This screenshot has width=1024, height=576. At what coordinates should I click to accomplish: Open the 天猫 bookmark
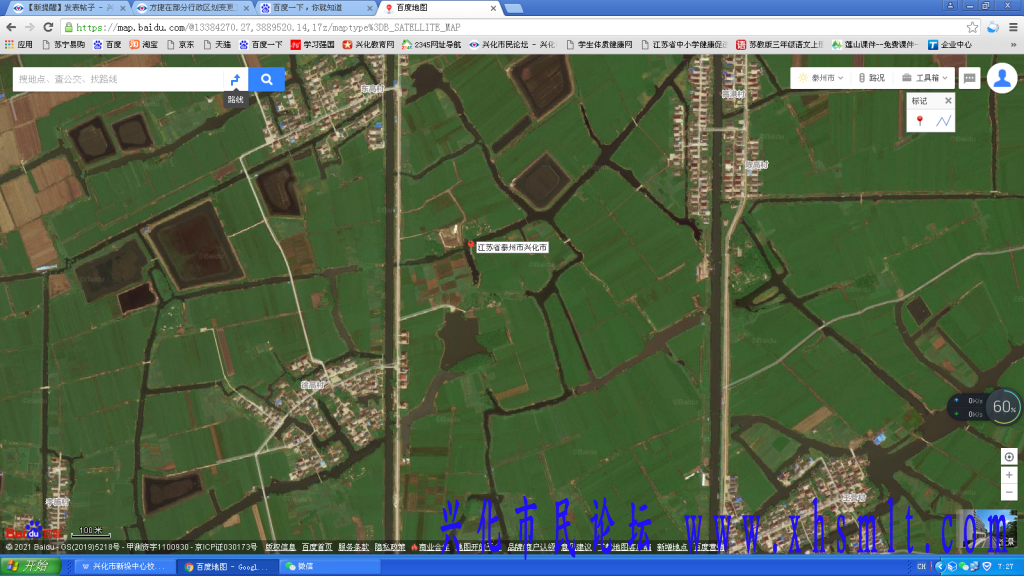click(x=217, y=44)
